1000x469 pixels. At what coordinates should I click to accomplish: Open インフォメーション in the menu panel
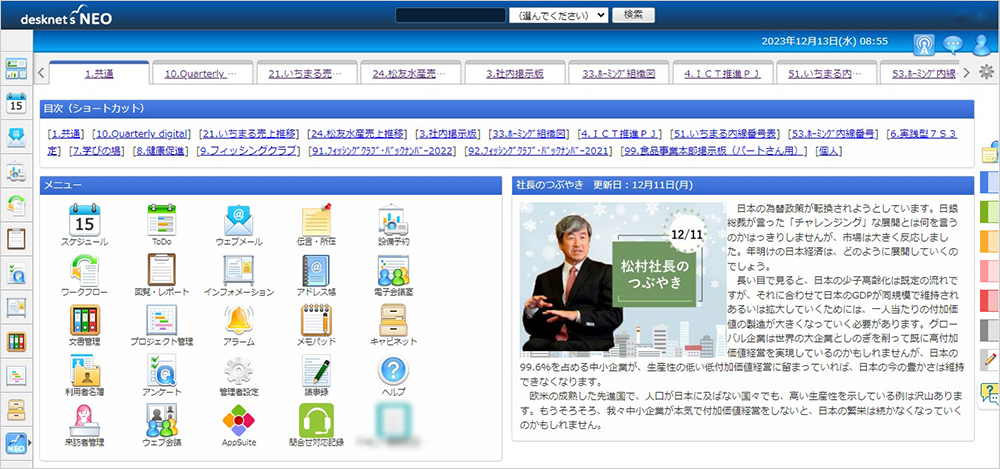239,276
